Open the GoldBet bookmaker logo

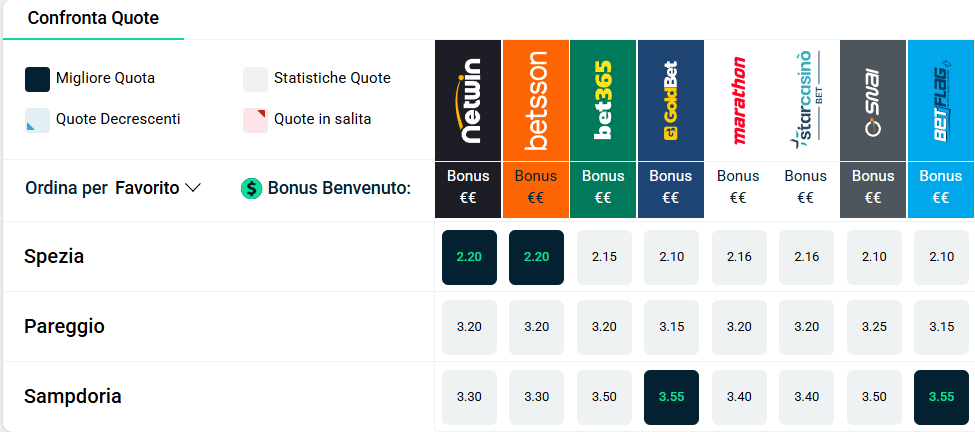click(671, 100)
